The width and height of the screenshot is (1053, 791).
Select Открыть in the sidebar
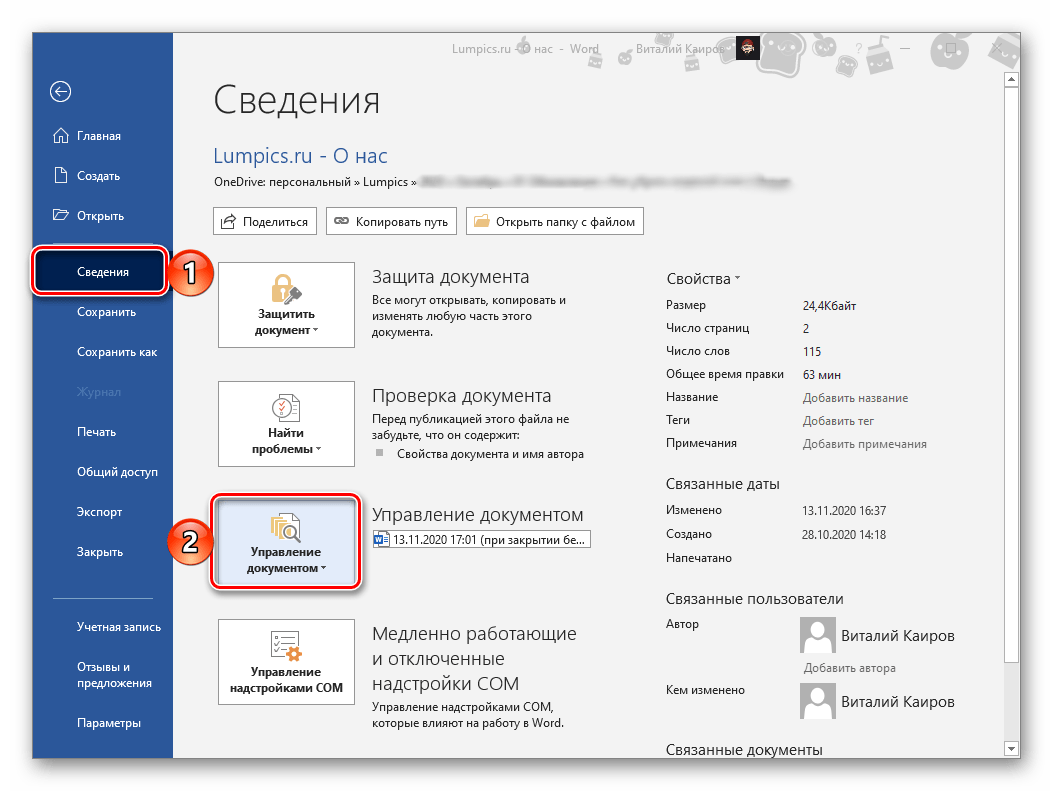tap(100, 216)
